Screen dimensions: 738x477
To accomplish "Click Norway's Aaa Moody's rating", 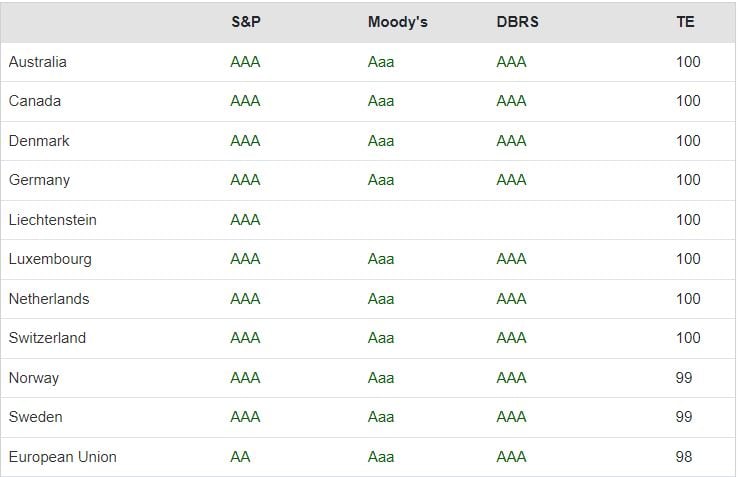I will coord(381,378).
